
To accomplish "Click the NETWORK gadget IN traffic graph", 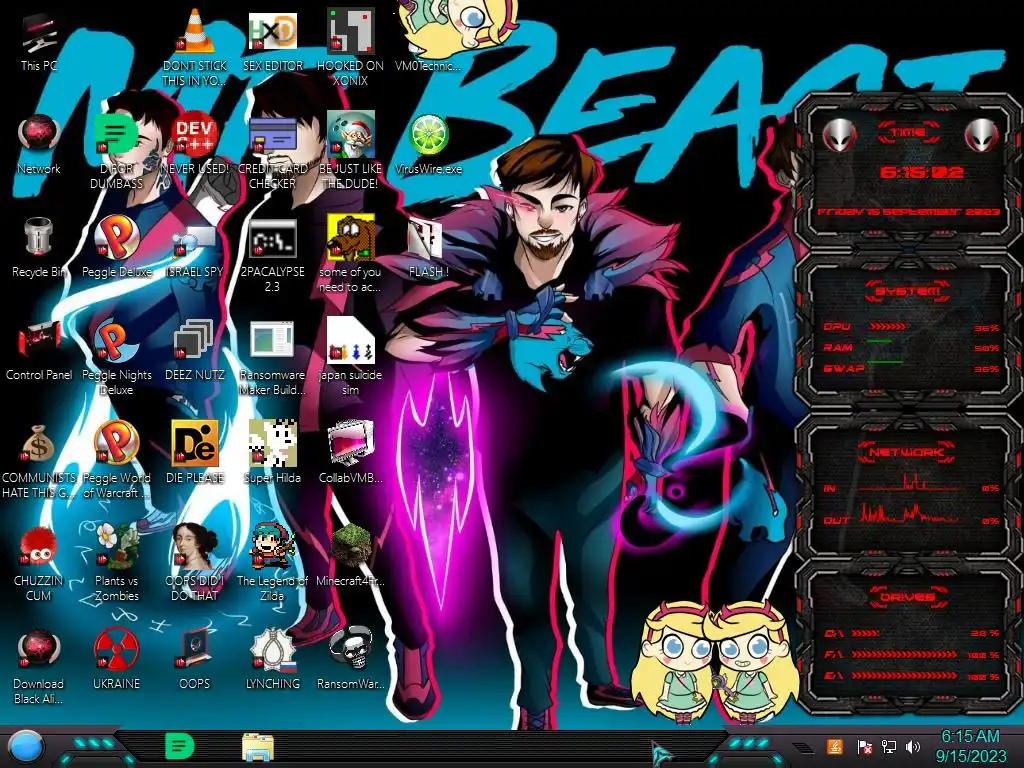I will click(909, 483).
